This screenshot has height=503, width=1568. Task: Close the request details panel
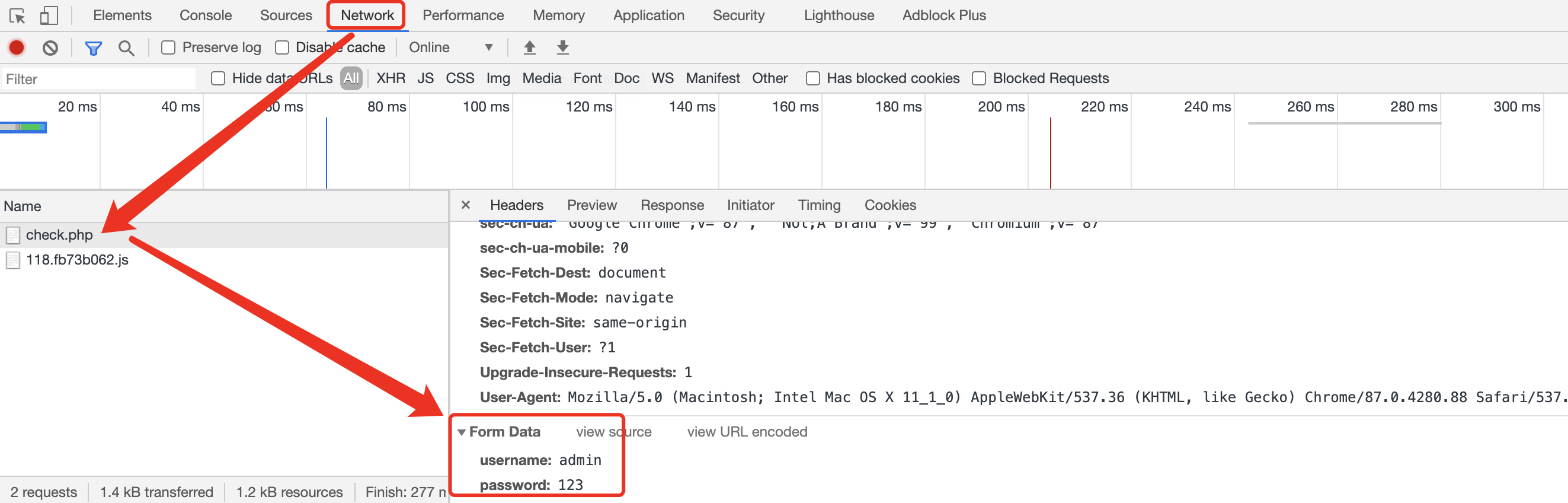466,205
